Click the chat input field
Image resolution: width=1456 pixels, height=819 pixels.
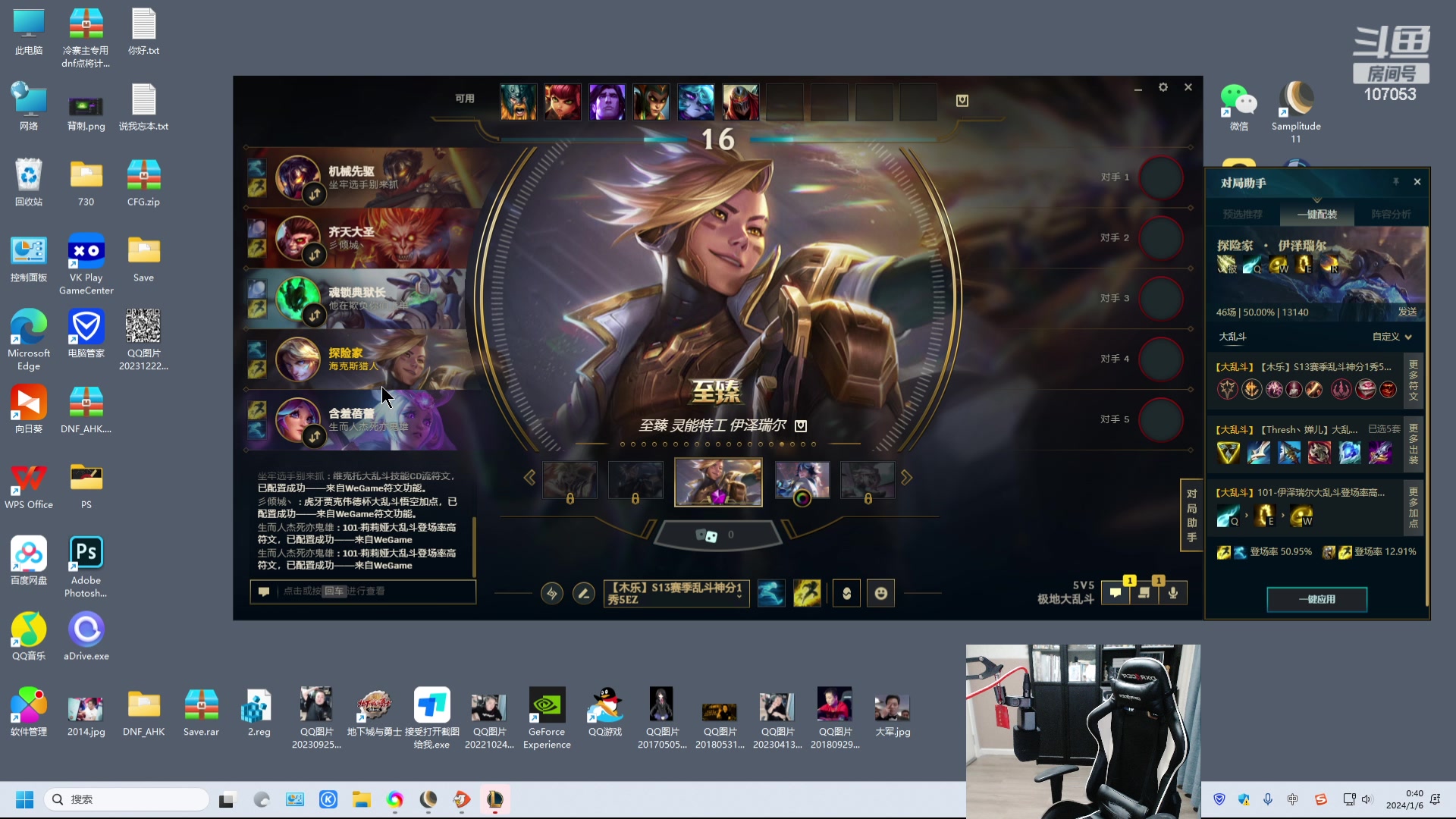[x=363, y=591]
